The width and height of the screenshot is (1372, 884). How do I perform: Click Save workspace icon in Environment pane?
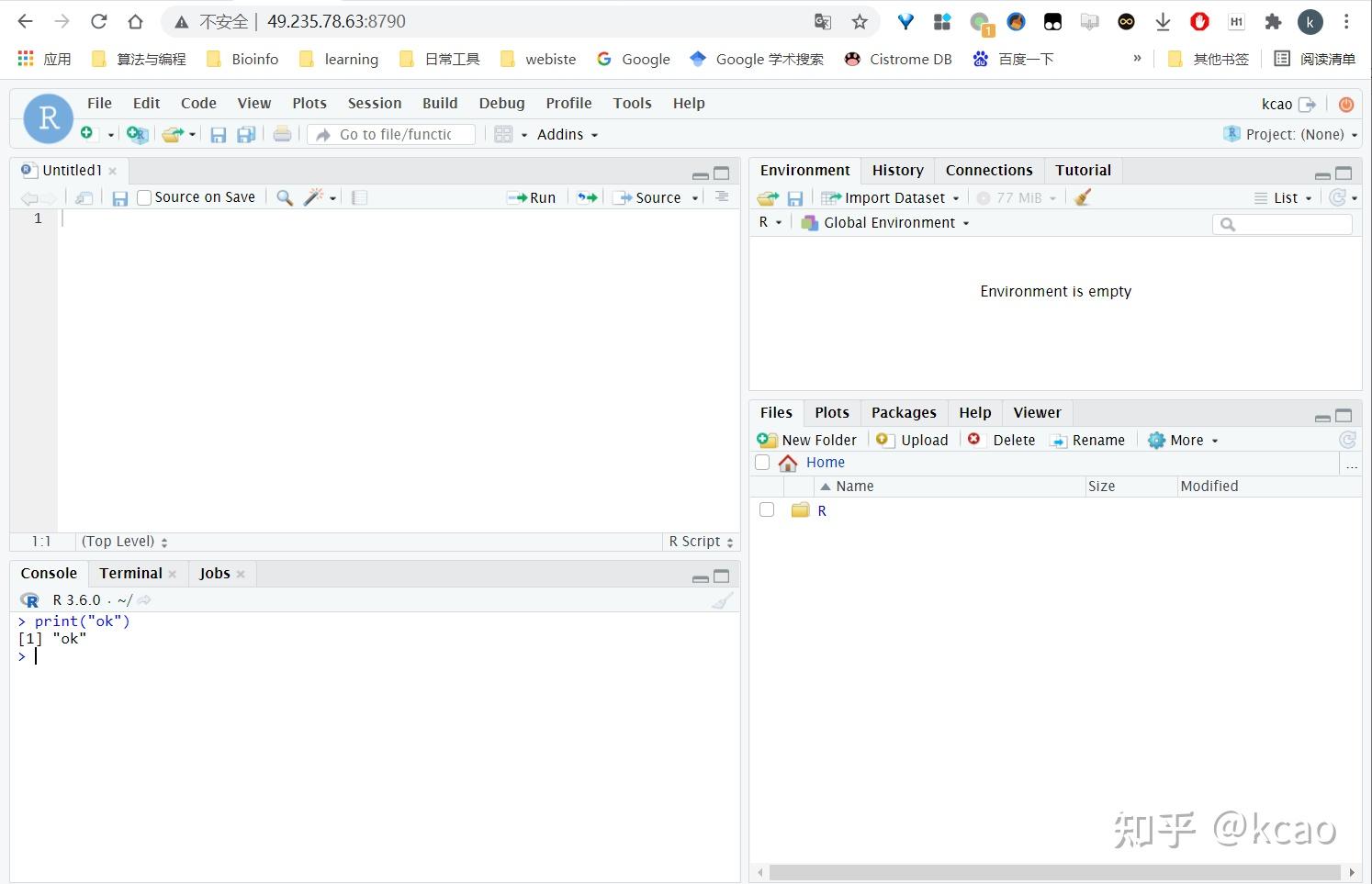tap(795, 198)
